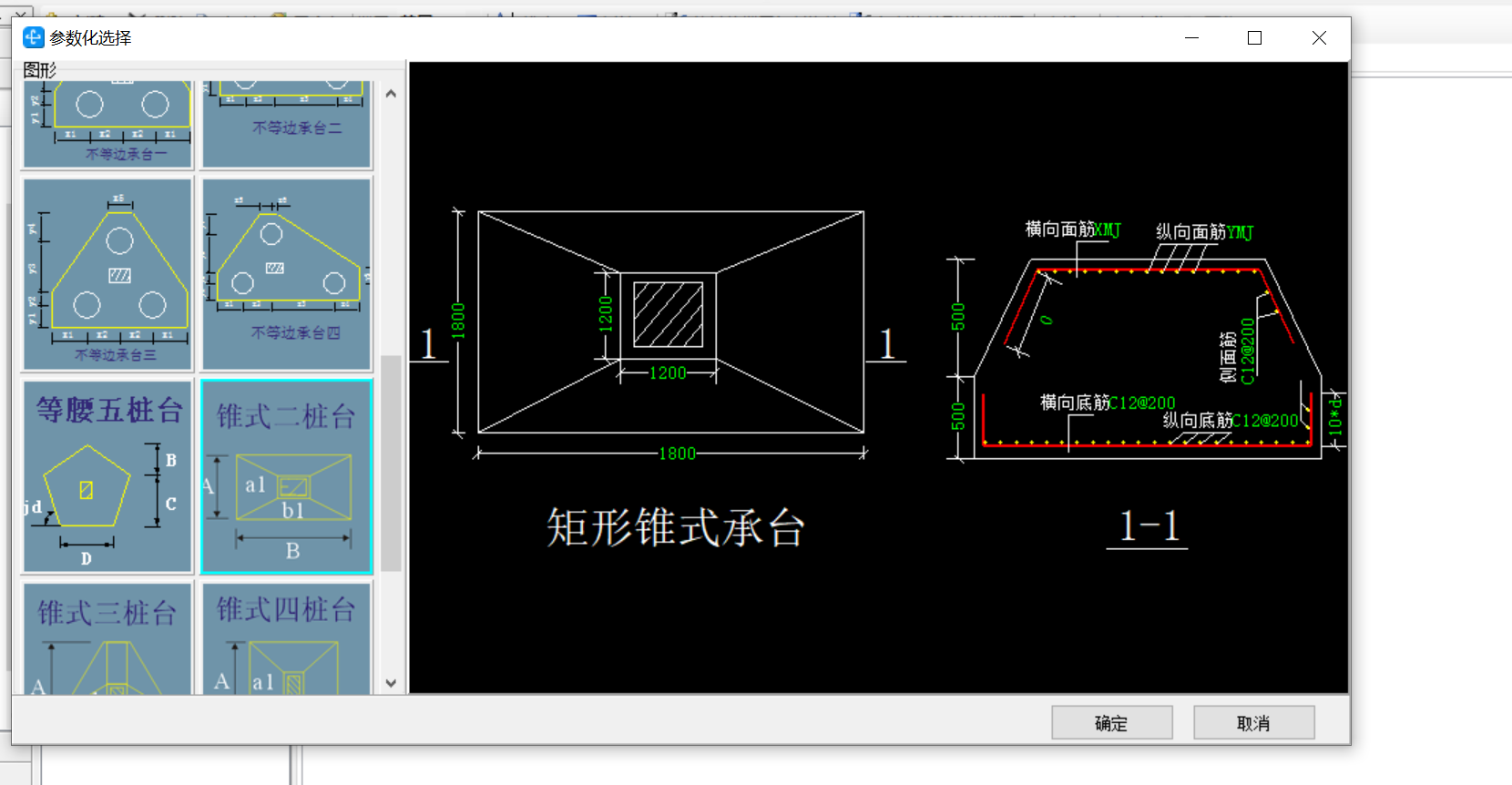Select the 锥式四桩台 thumbnail
Screen dimensions: 1512x785
[x=287, y=639]
